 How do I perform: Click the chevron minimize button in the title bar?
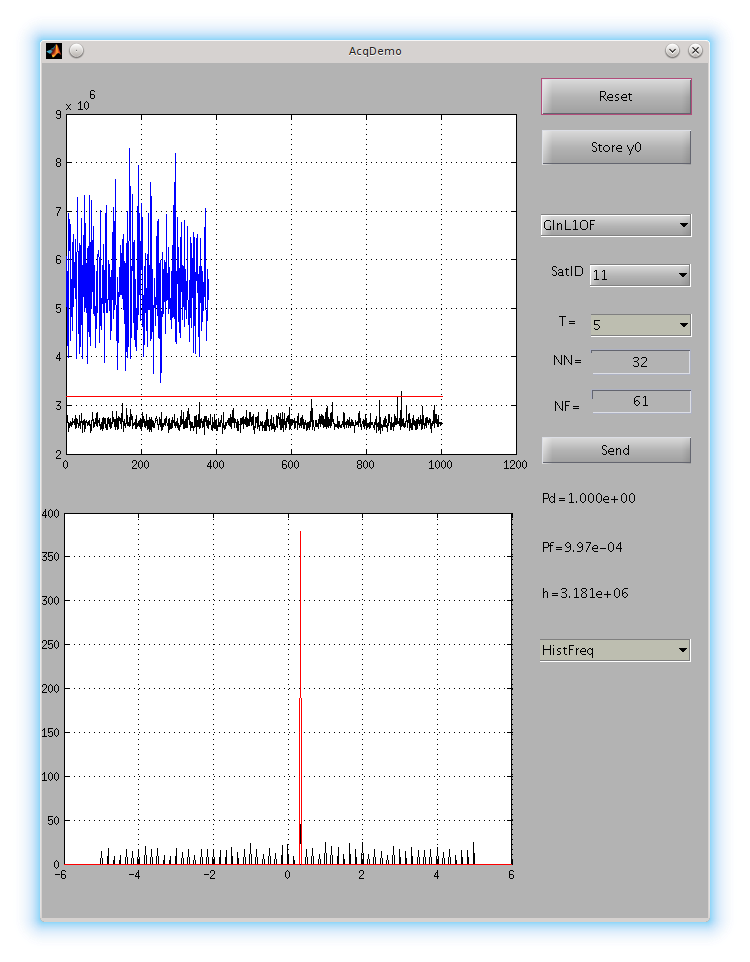tap(672, 50)
